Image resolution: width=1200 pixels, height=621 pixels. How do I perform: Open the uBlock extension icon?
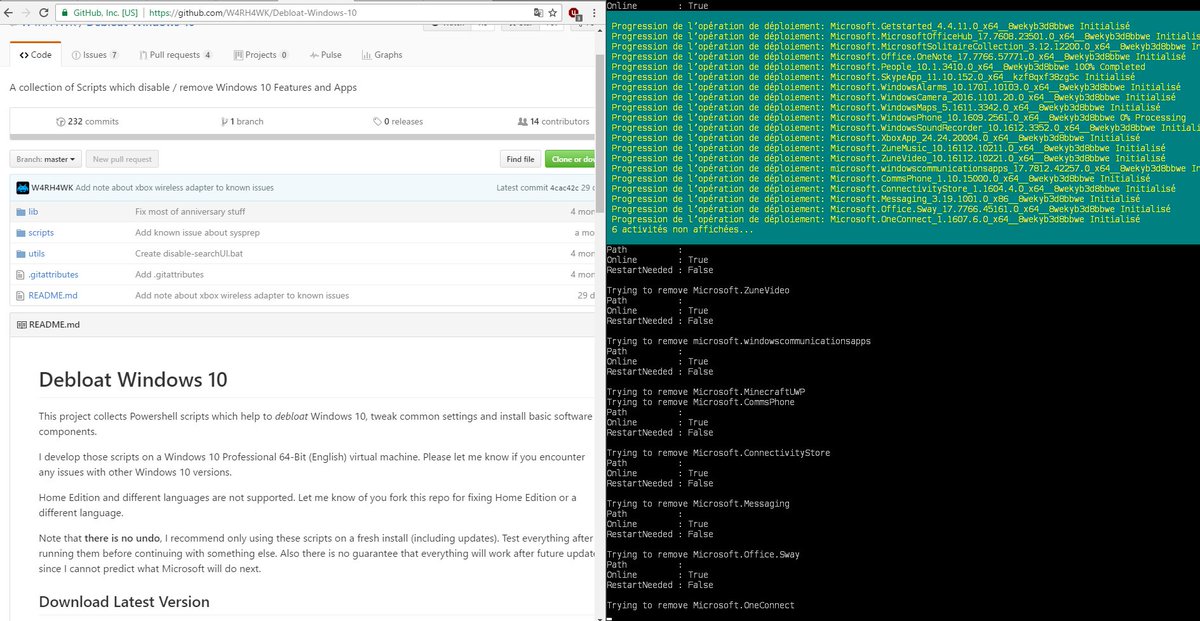point(575,13)
